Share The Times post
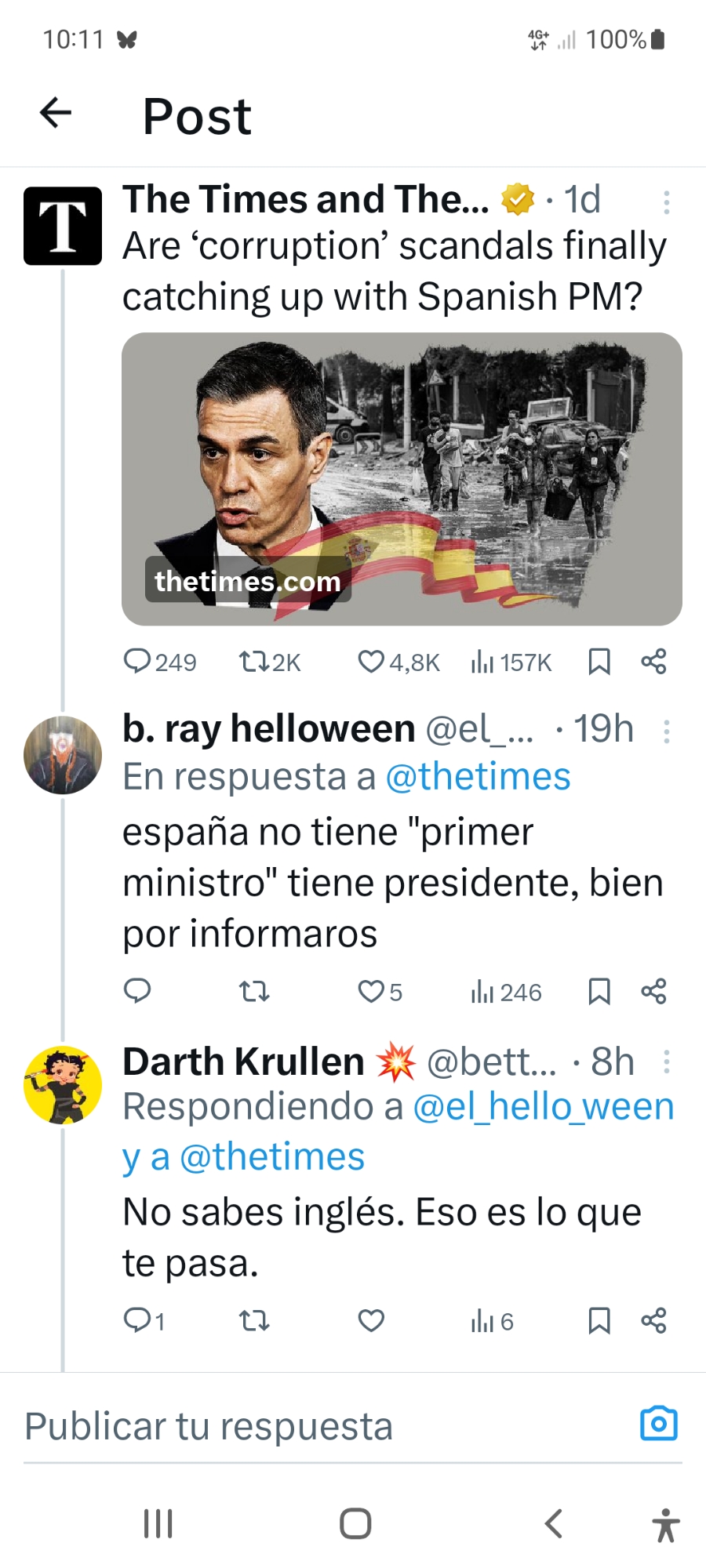 tap(653, 662)
